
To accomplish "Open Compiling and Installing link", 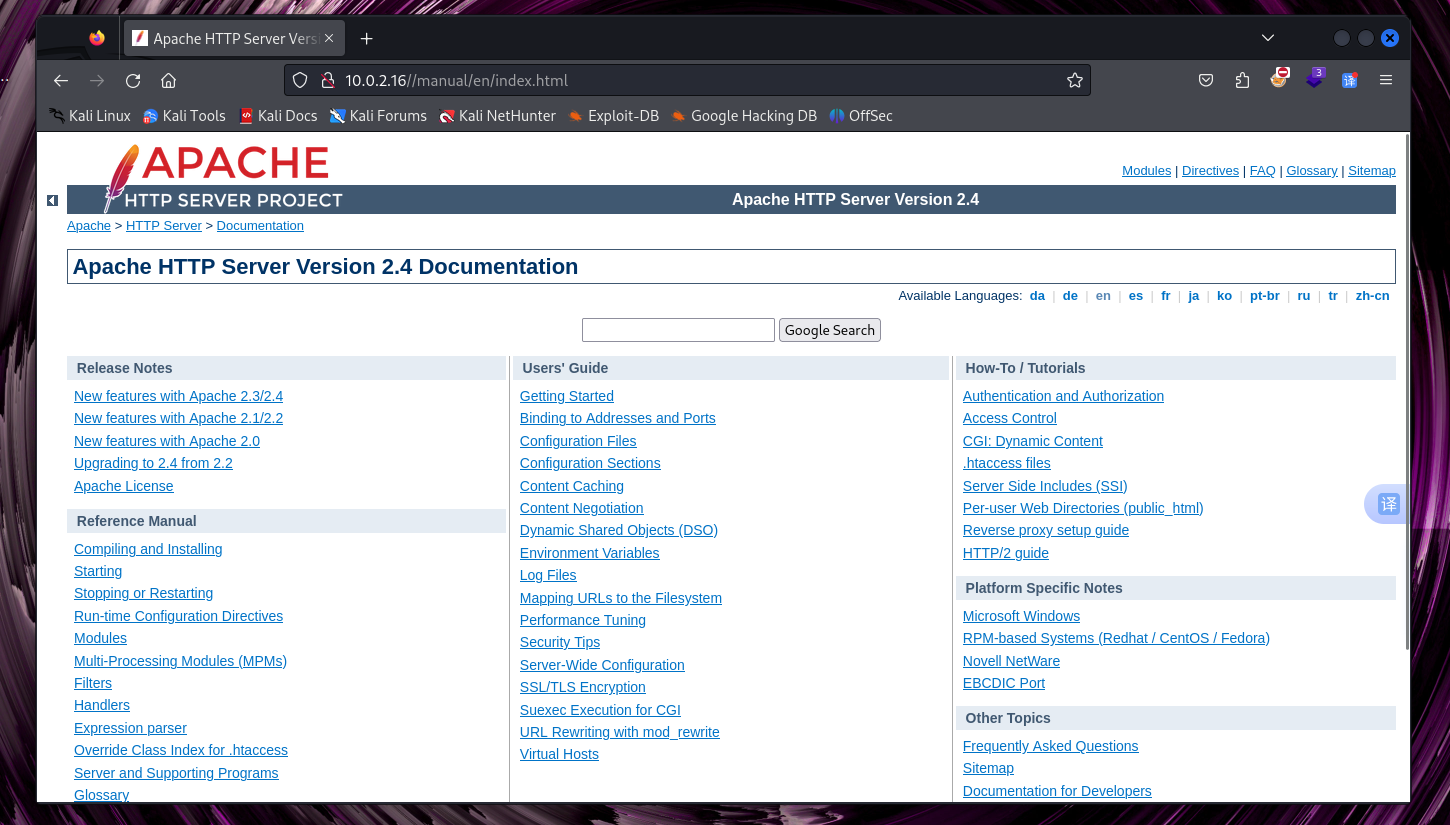I will [x=148, y=549].
